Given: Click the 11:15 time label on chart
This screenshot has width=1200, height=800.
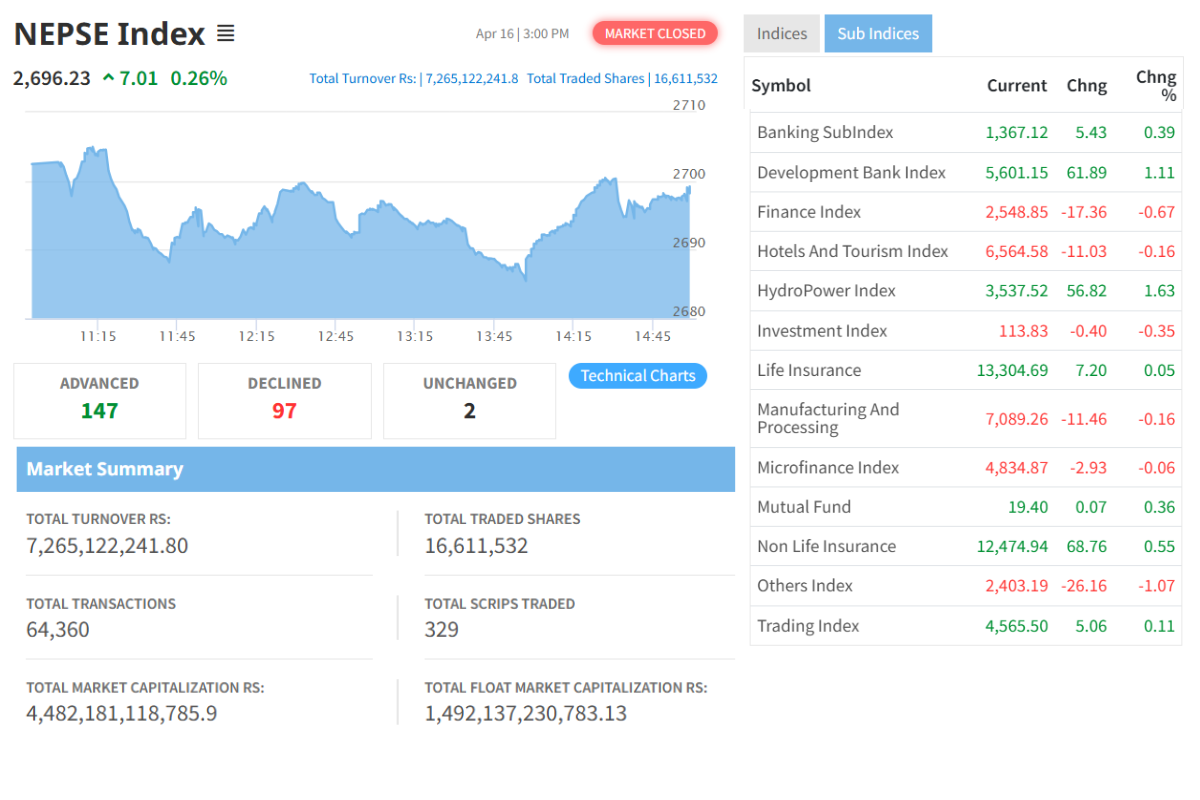Looking at the screenshot, I should (98, 336).
